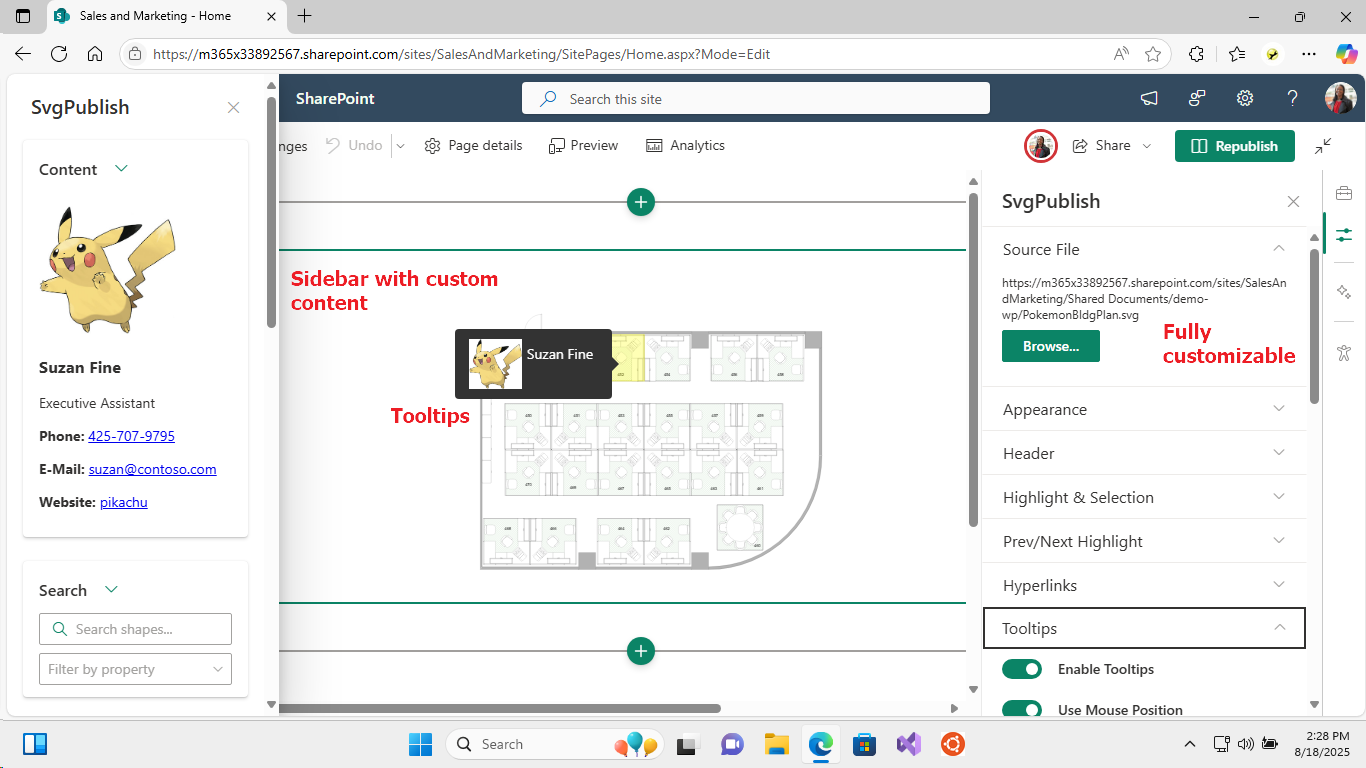
Task: Open Edge Copilot icon
Action: [1346, 54]
